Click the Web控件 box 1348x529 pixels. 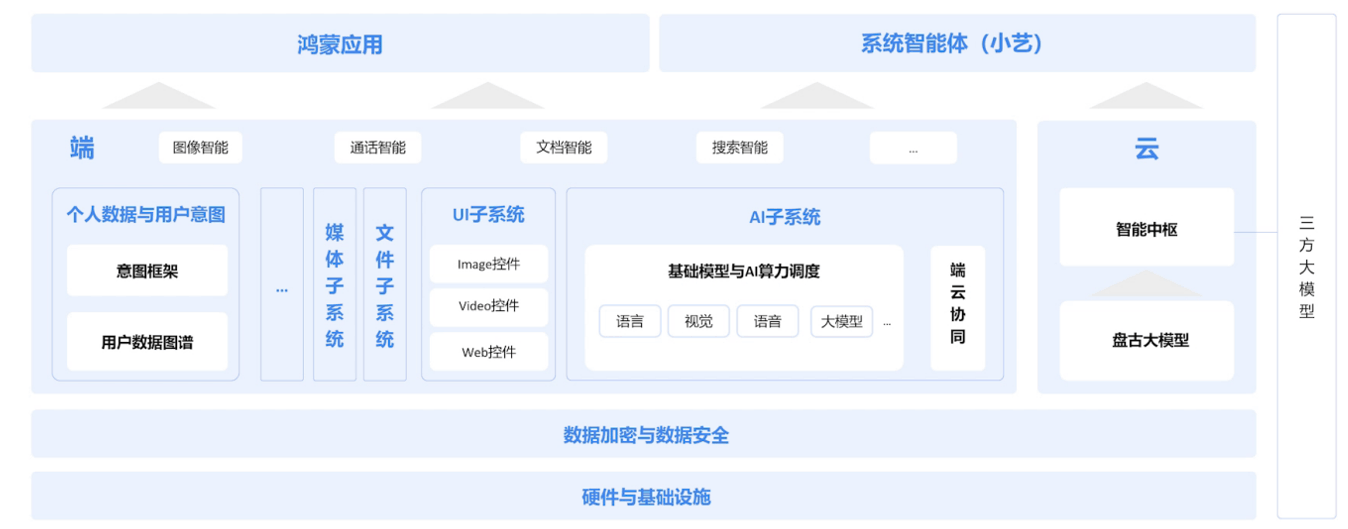489,352
